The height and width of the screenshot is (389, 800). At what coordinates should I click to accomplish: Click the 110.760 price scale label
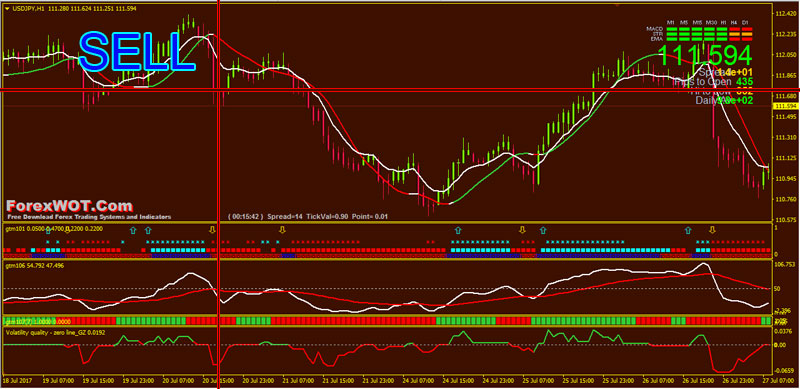tap(786, 199)
